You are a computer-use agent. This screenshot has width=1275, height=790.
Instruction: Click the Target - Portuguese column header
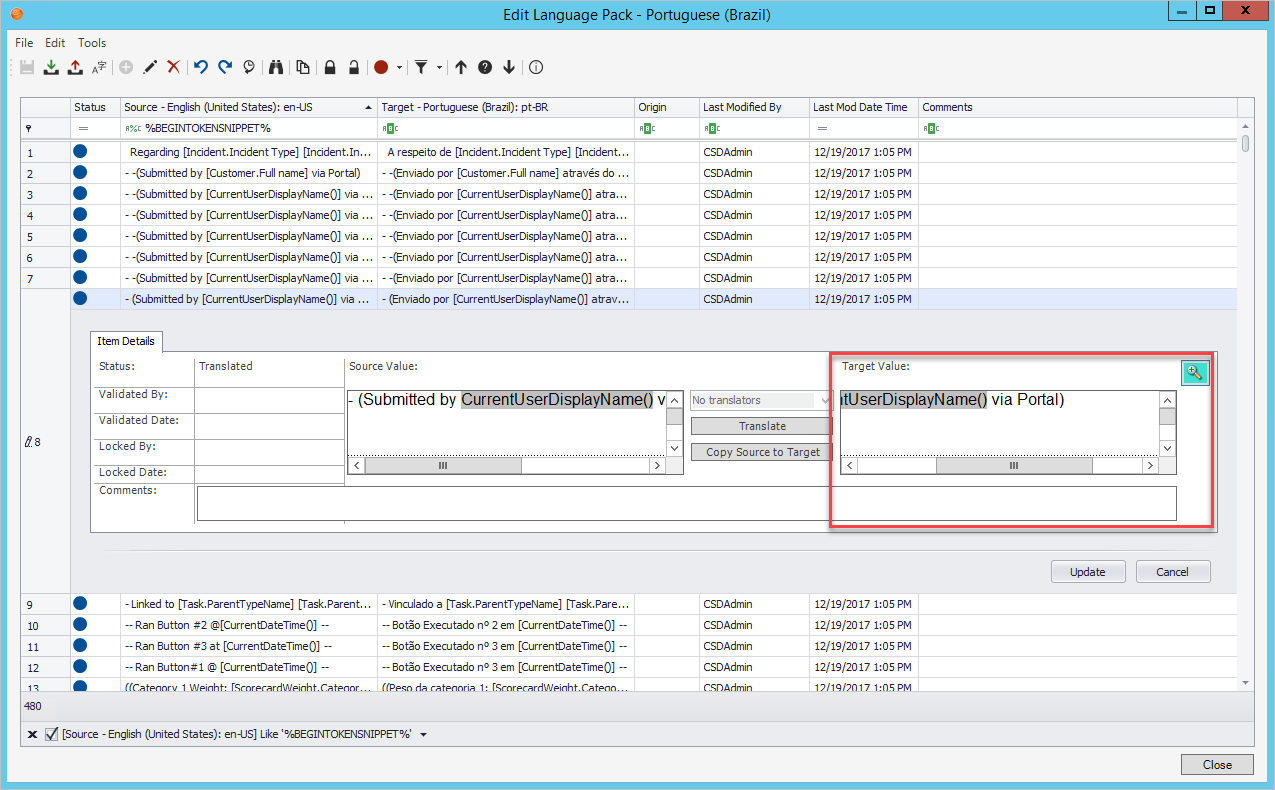(505, 107)
